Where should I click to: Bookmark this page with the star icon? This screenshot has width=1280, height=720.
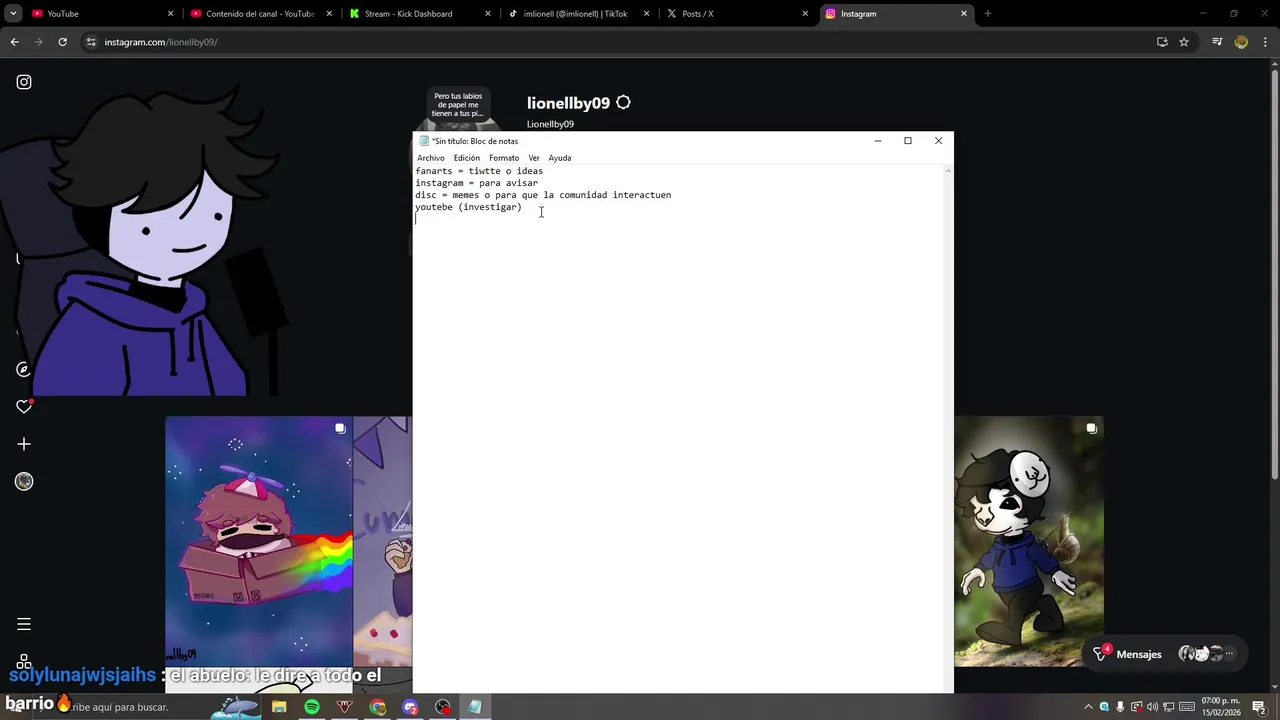click(1184, 42)
